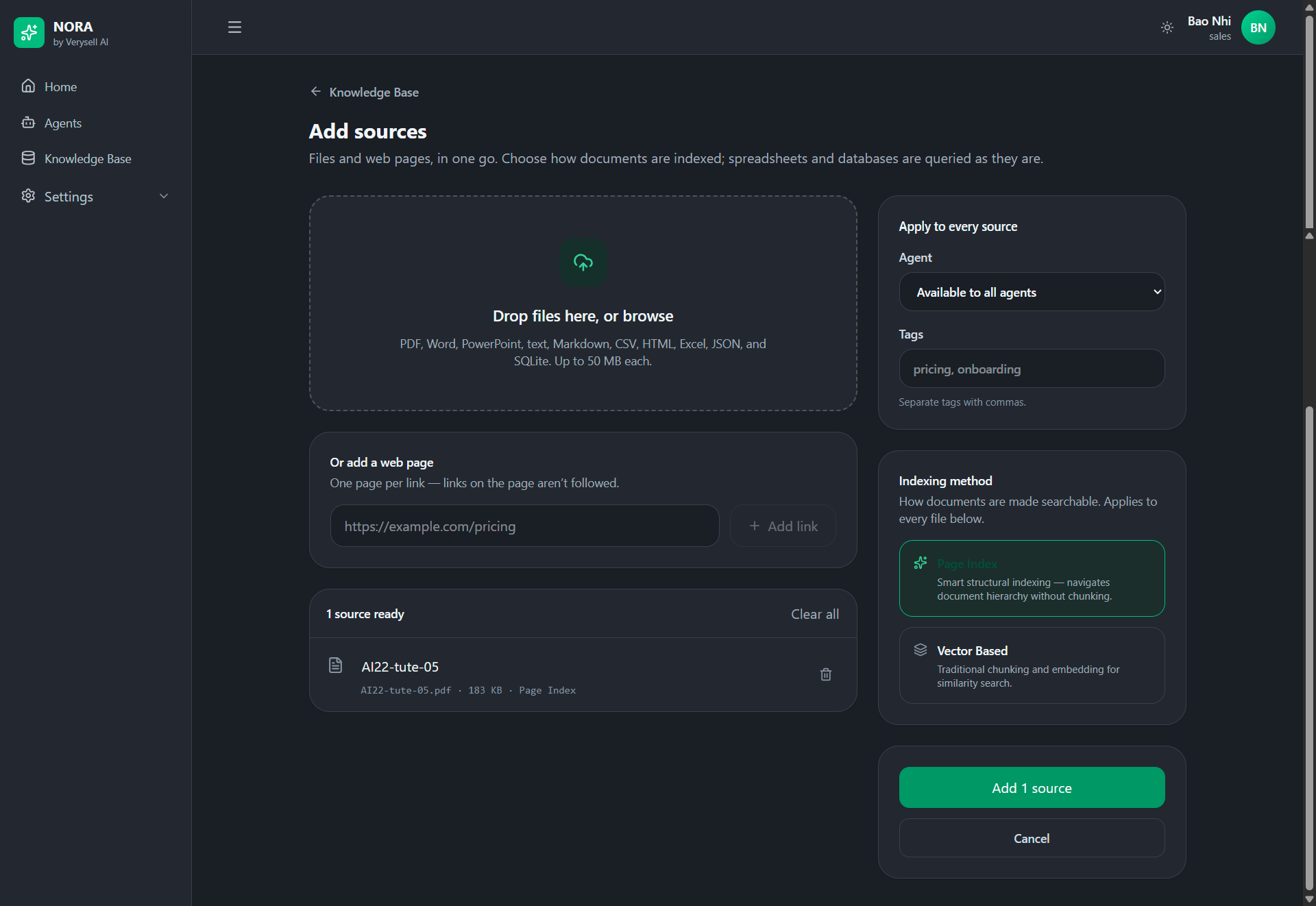Click Clear all in sources list
This screenshot has width=1316, height=906.
pos(815,614)
